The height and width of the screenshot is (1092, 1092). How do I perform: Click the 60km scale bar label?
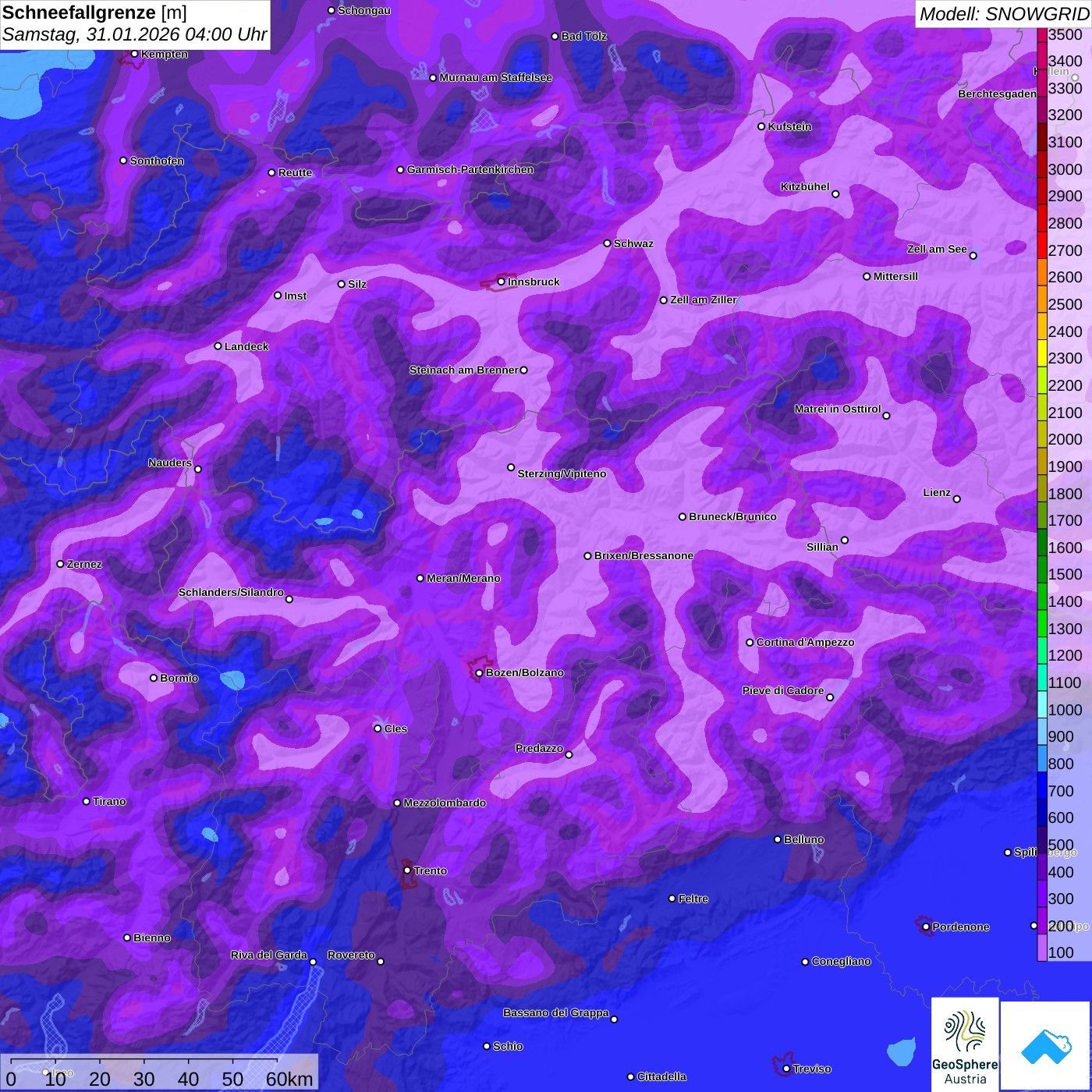click(289, 1080)
